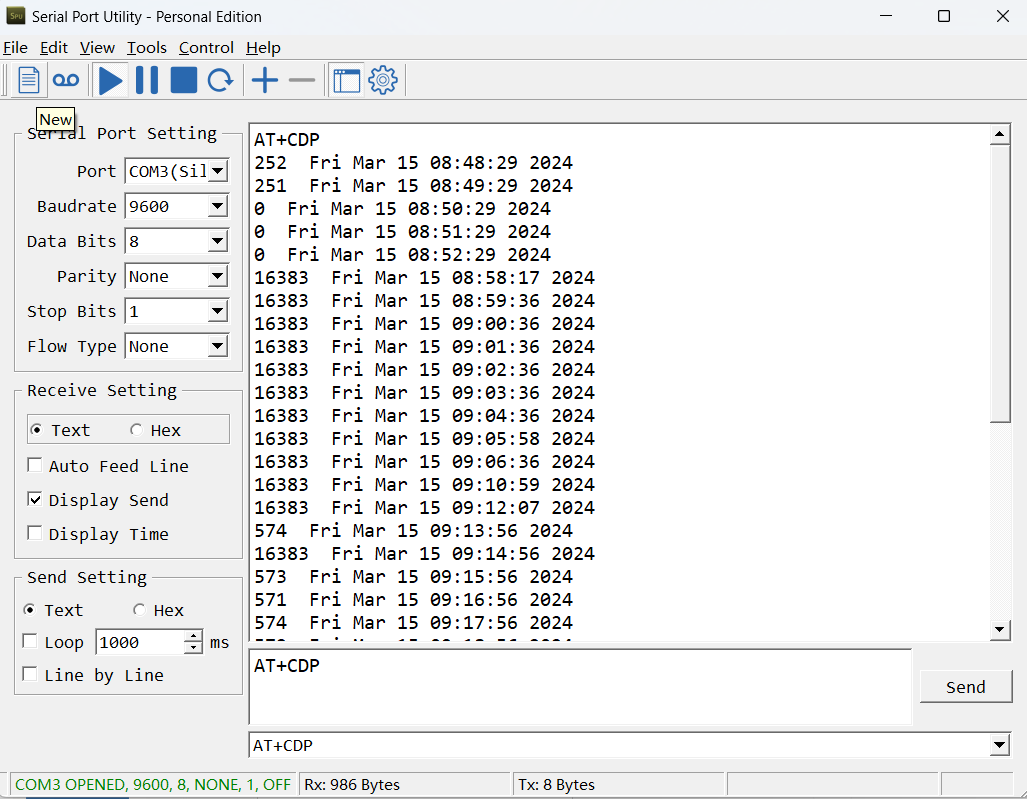The image size is (1027, 799).
Task: Increase loop interval with up spinner arrow
Action: coord(193,636)
